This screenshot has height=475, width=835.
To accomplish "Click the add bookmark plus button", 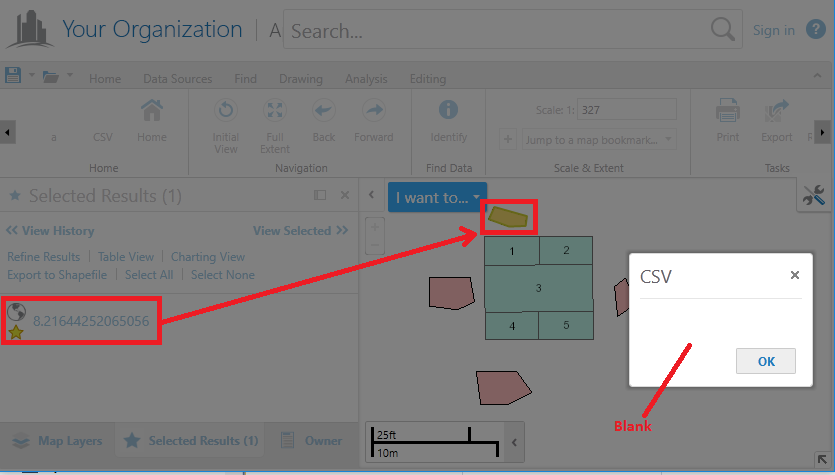I will 507,140.
